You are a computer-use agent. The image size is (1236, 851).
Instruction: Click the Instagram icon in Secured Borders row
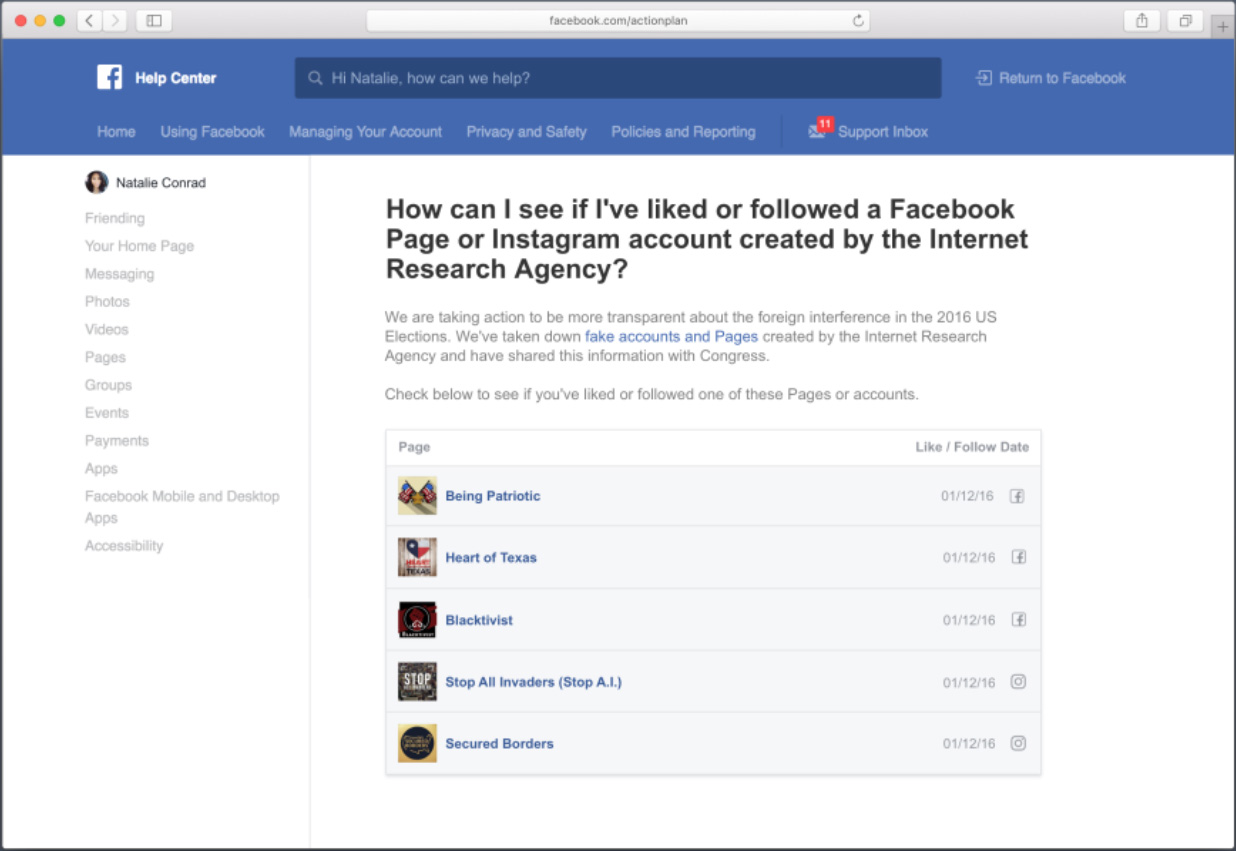click(1018, 743)
